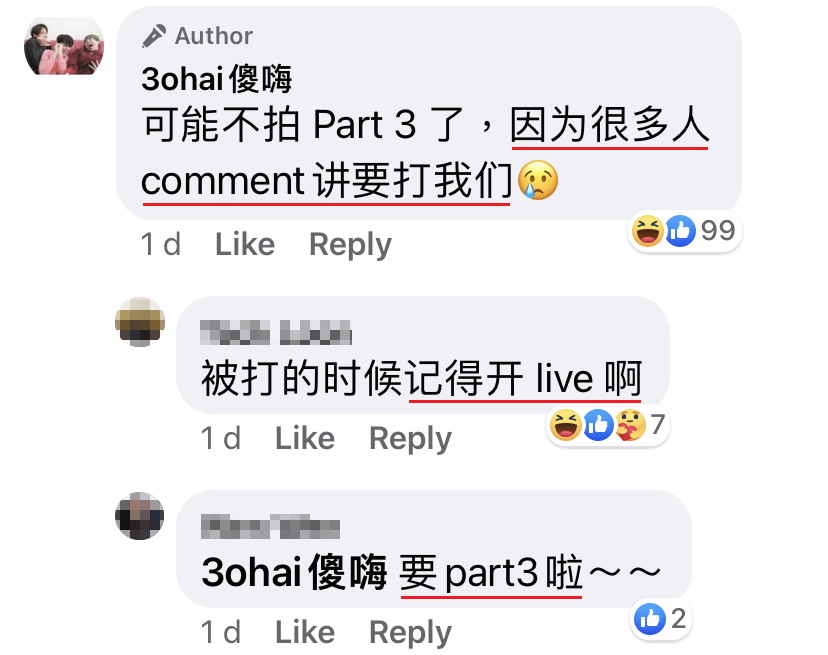Like the "要 part3 啦" reply
The width and height of the screenshot is (828, 655).
pos(305,632)
